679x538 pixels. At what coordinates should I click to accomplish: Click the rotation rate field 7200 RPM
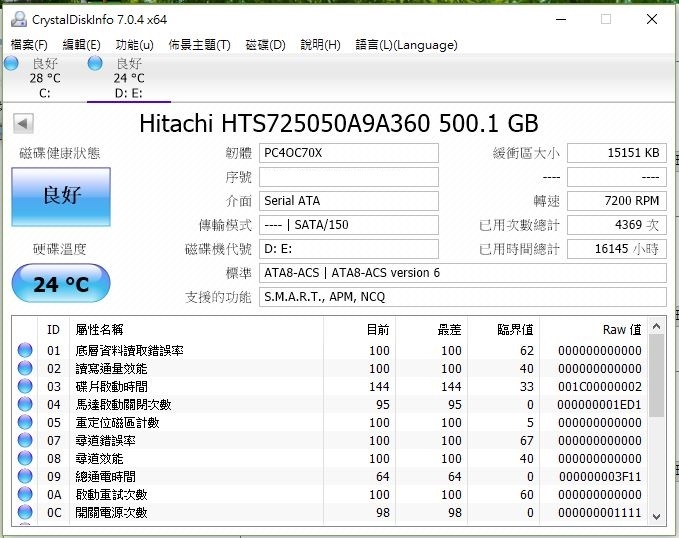click(617, 201)
